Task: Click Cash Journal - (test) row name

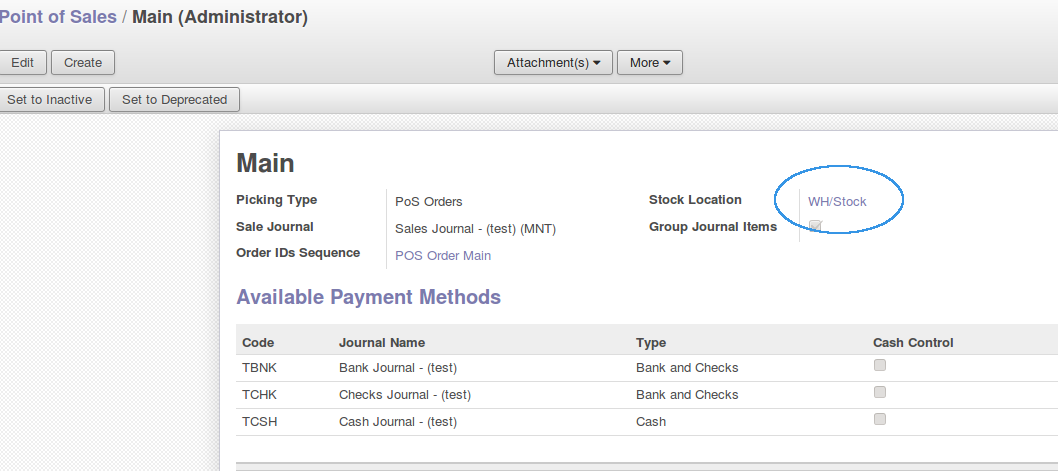Action: coord(398,422)
